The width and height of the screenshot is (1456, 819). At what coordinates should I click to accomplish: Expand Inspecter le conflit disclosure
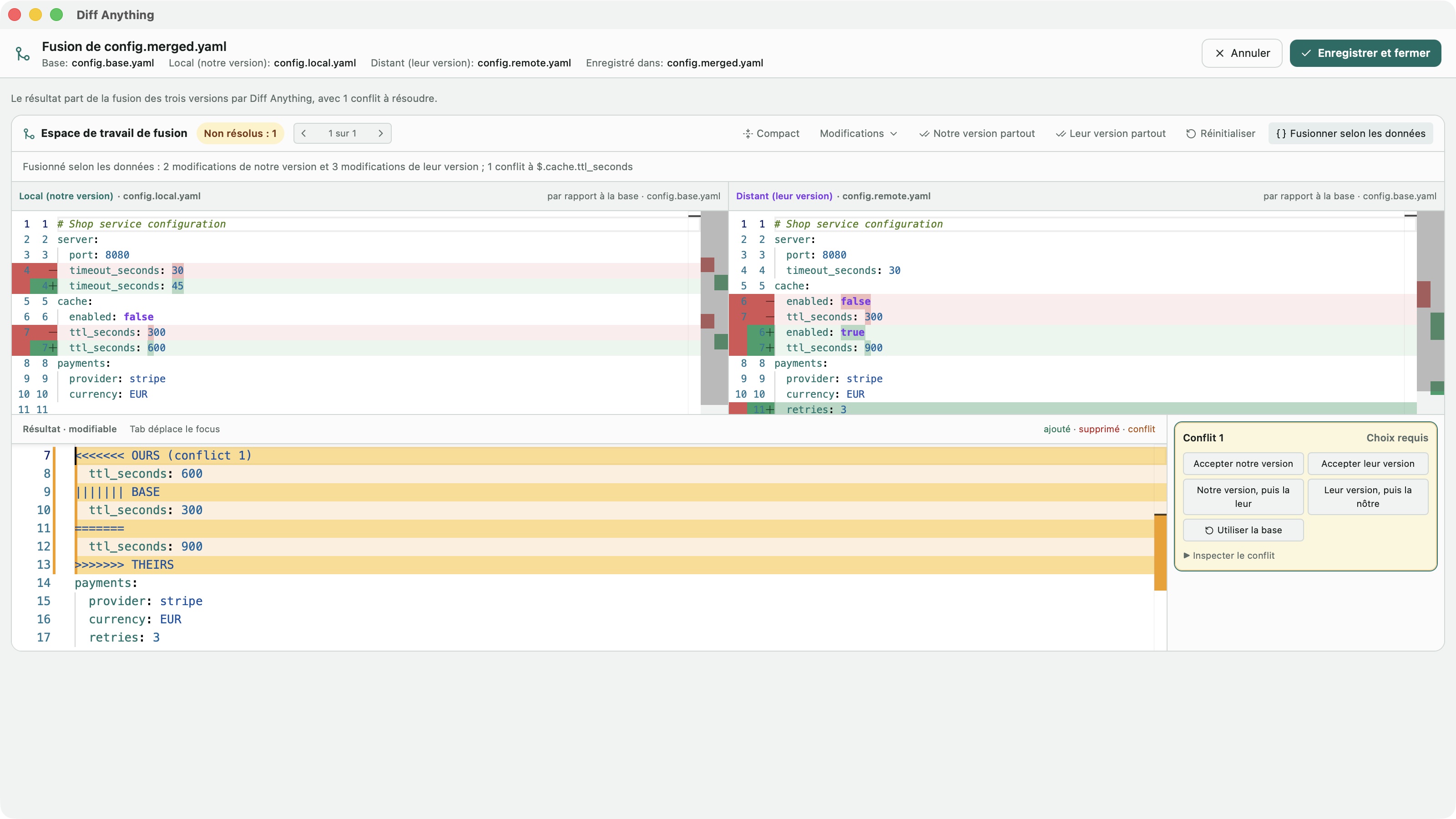coord(1229,556)
